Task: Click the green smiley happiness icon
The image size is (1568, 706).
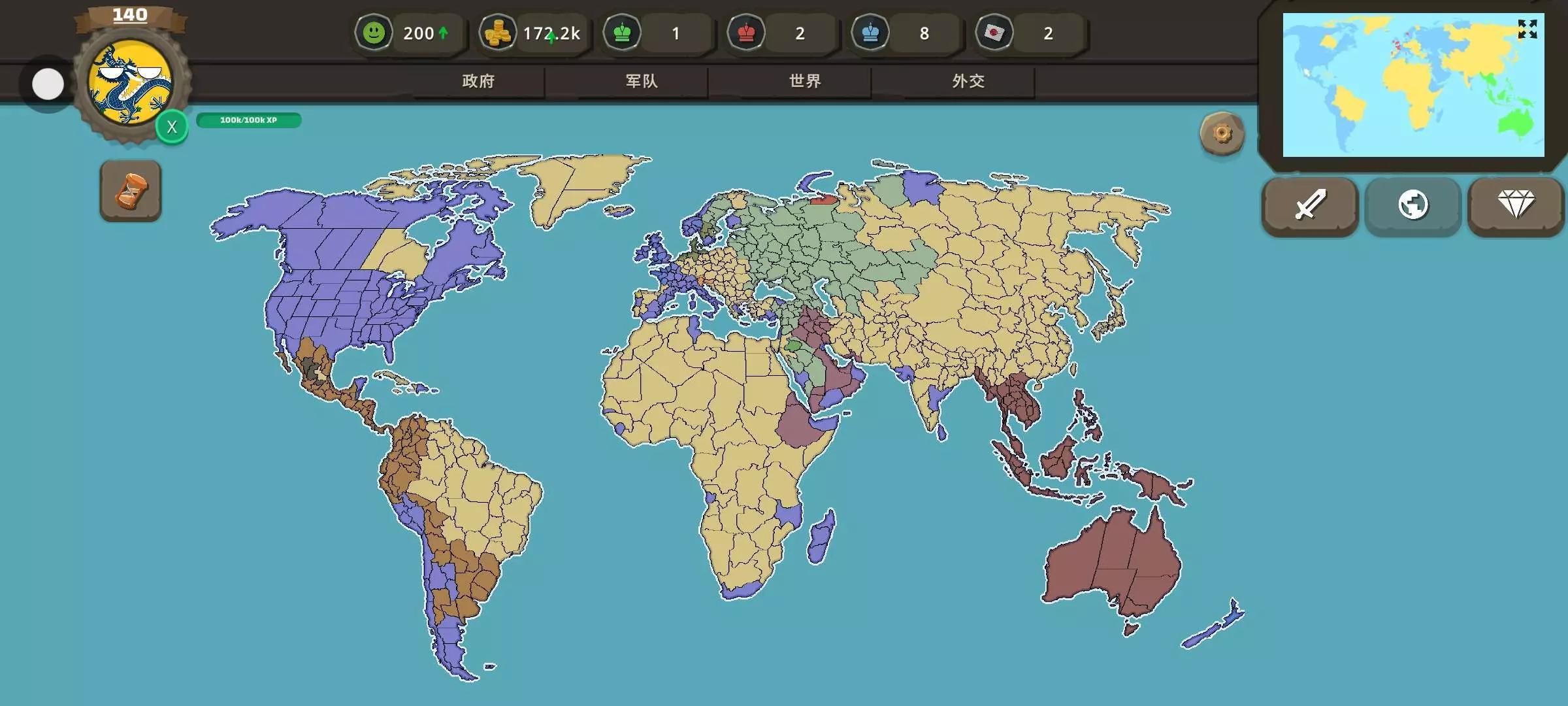Action: (374, 33)
